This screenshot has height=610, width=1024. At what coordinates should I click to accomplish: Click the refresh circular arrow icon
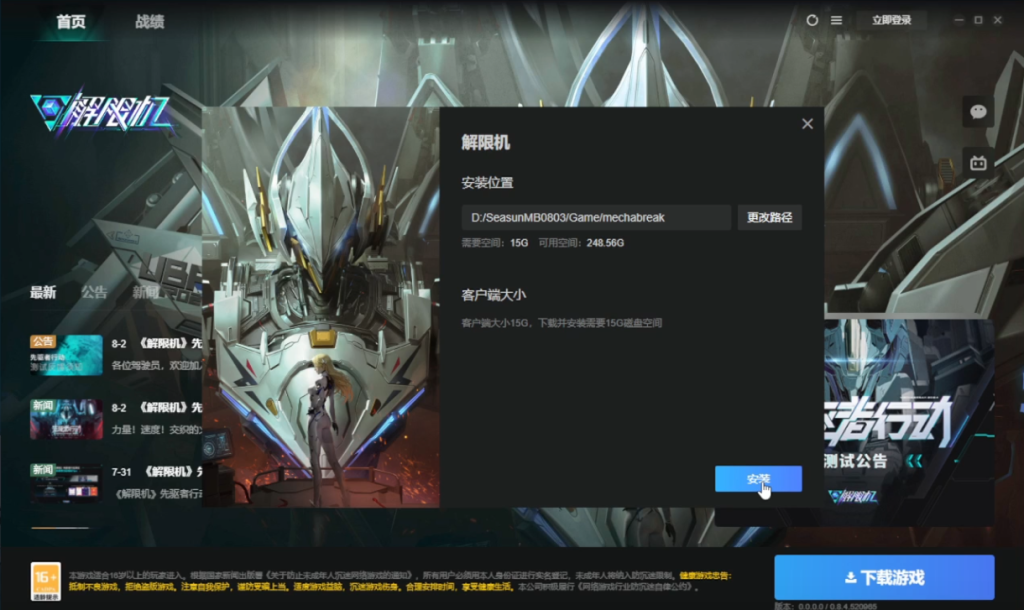point(812,20)
